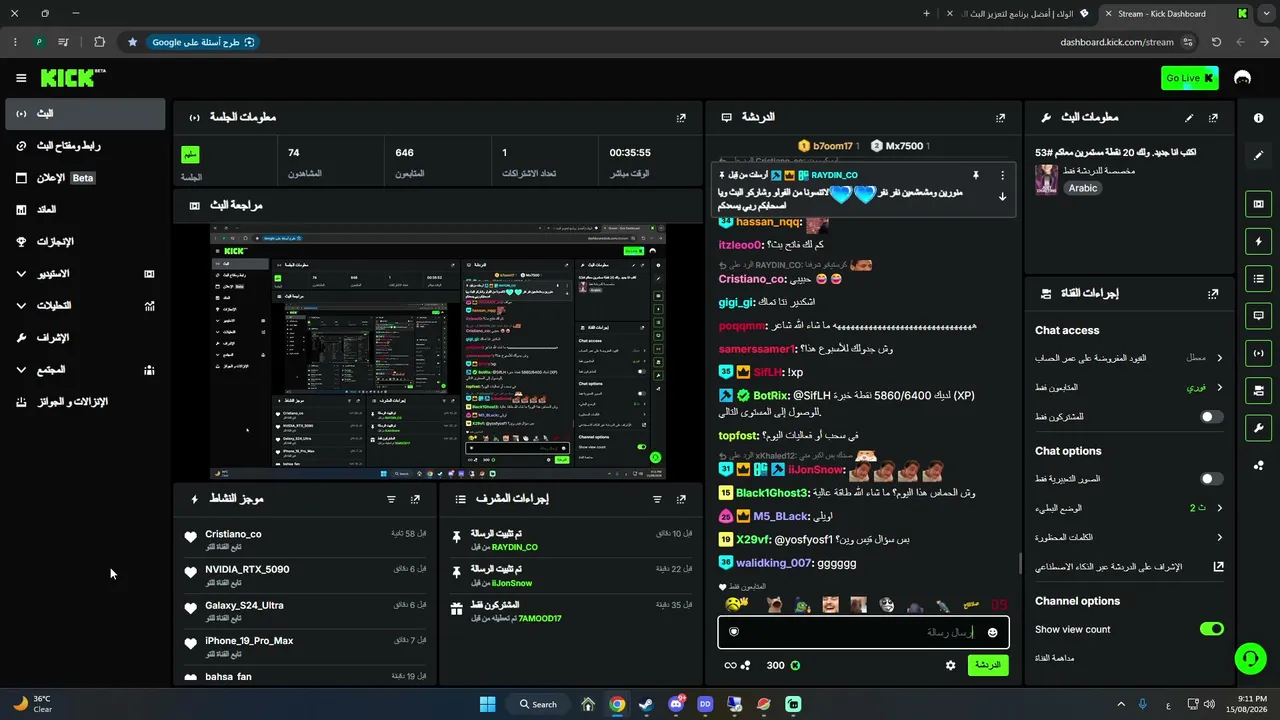Click the pin icon on the pinned message

coord(976,175)
